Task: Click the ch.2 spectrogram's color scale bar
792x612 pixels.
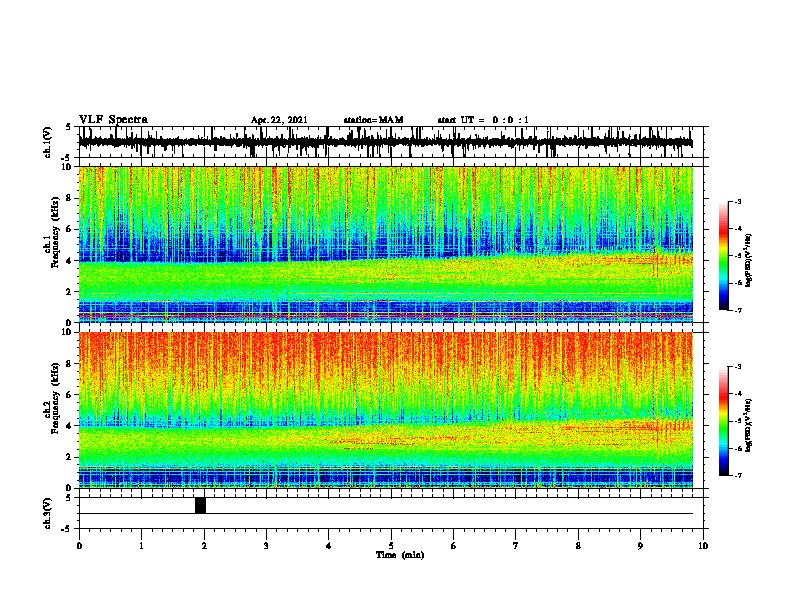Action: [x=724, y=421]
